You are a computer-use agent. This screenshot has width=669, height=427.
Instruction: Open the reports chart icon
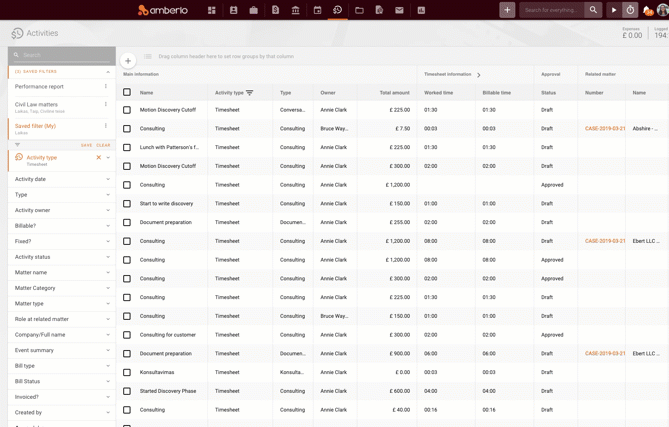pyautogui.click(x=421, y=10)
